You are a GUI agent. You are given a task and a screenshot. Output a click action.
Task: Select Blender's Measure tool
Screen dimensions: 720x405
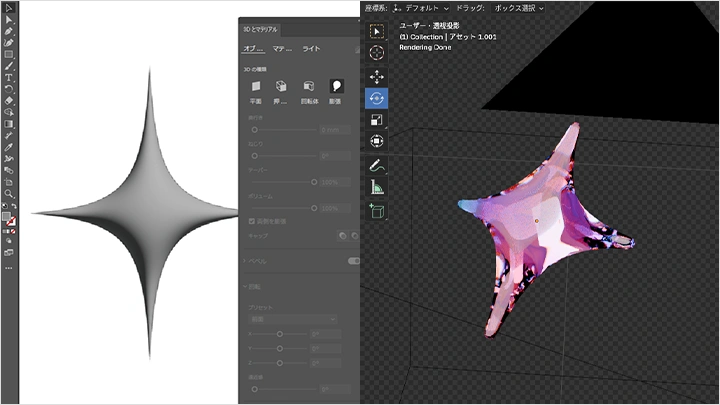click(x=377, y=187)
